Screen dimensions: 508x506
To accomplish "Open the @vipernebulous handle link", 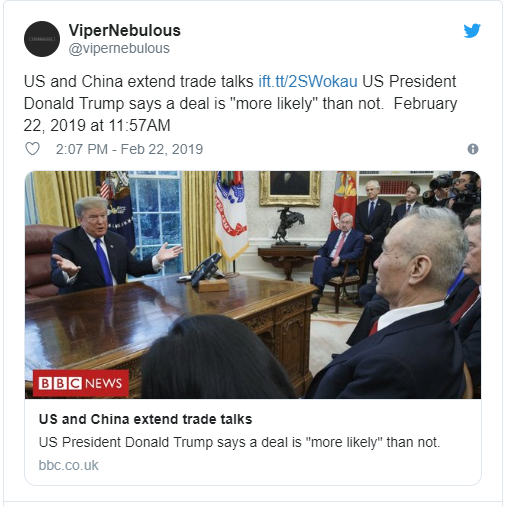I will (119, 48).
